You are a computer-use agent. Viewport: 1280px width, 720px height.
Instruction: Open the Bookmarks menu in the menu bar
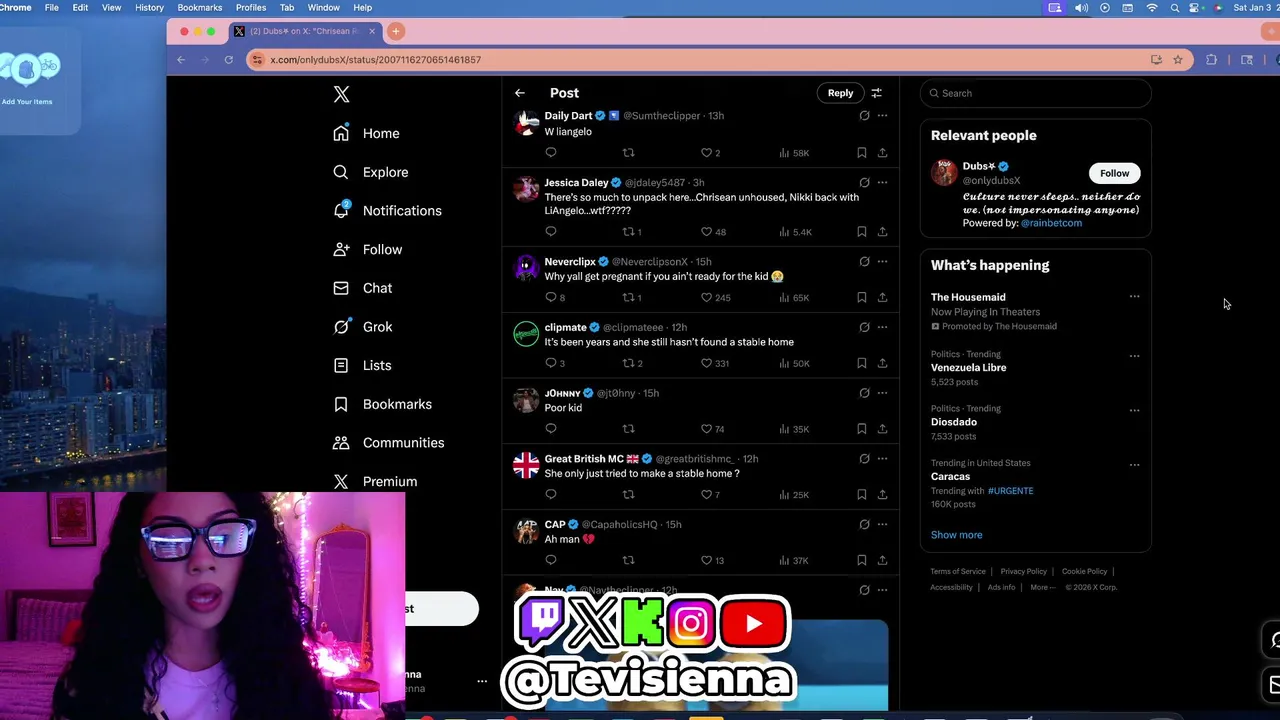(200, 7)
